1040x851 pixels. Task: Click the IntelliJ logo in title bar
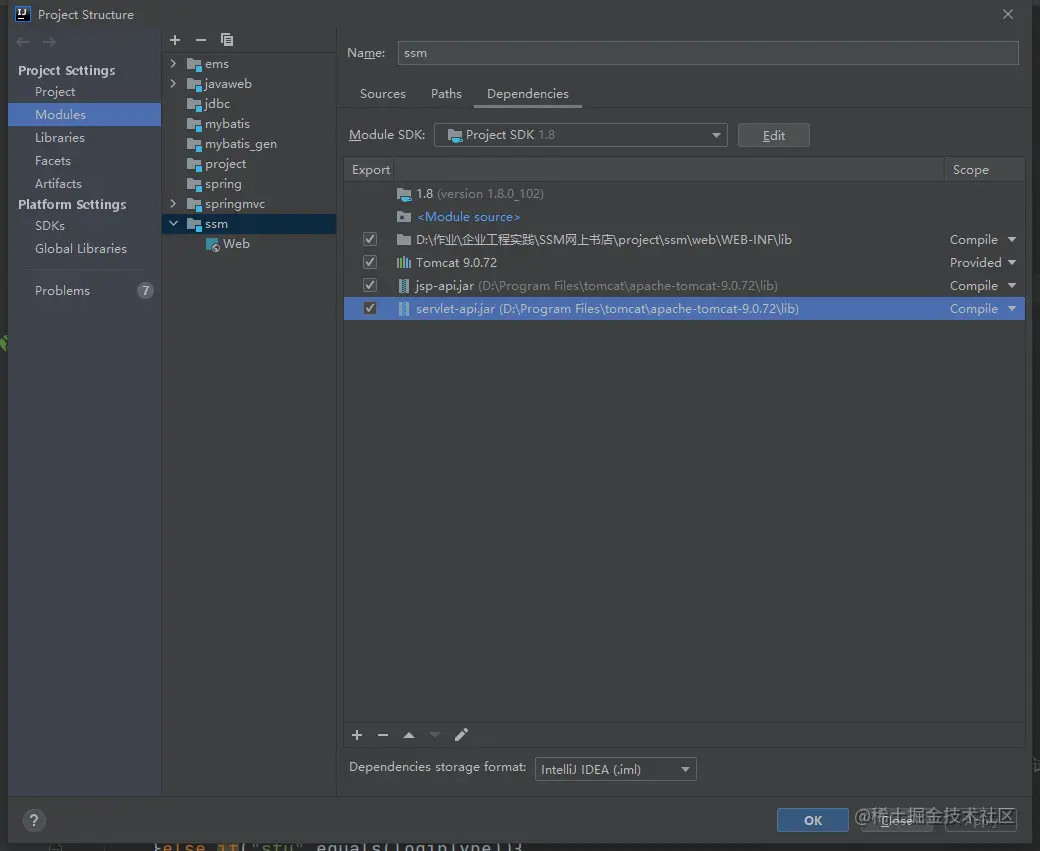[23, 14]
